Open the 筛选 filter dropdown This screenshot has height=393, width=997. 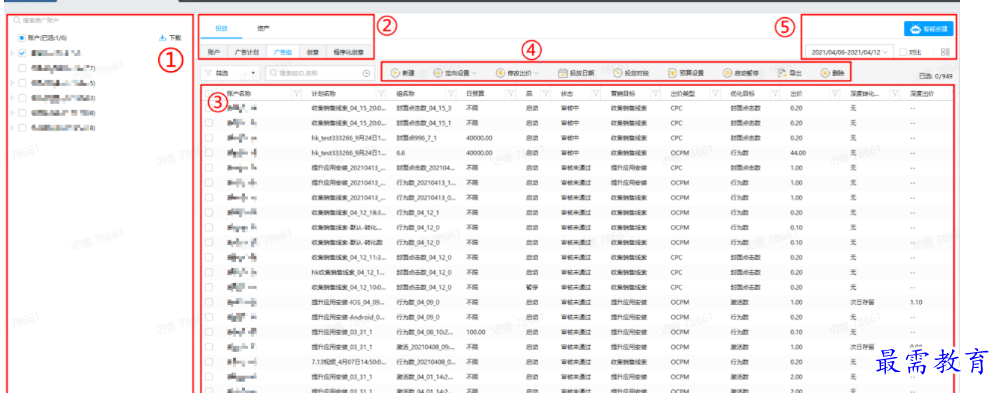coord(230,73)
